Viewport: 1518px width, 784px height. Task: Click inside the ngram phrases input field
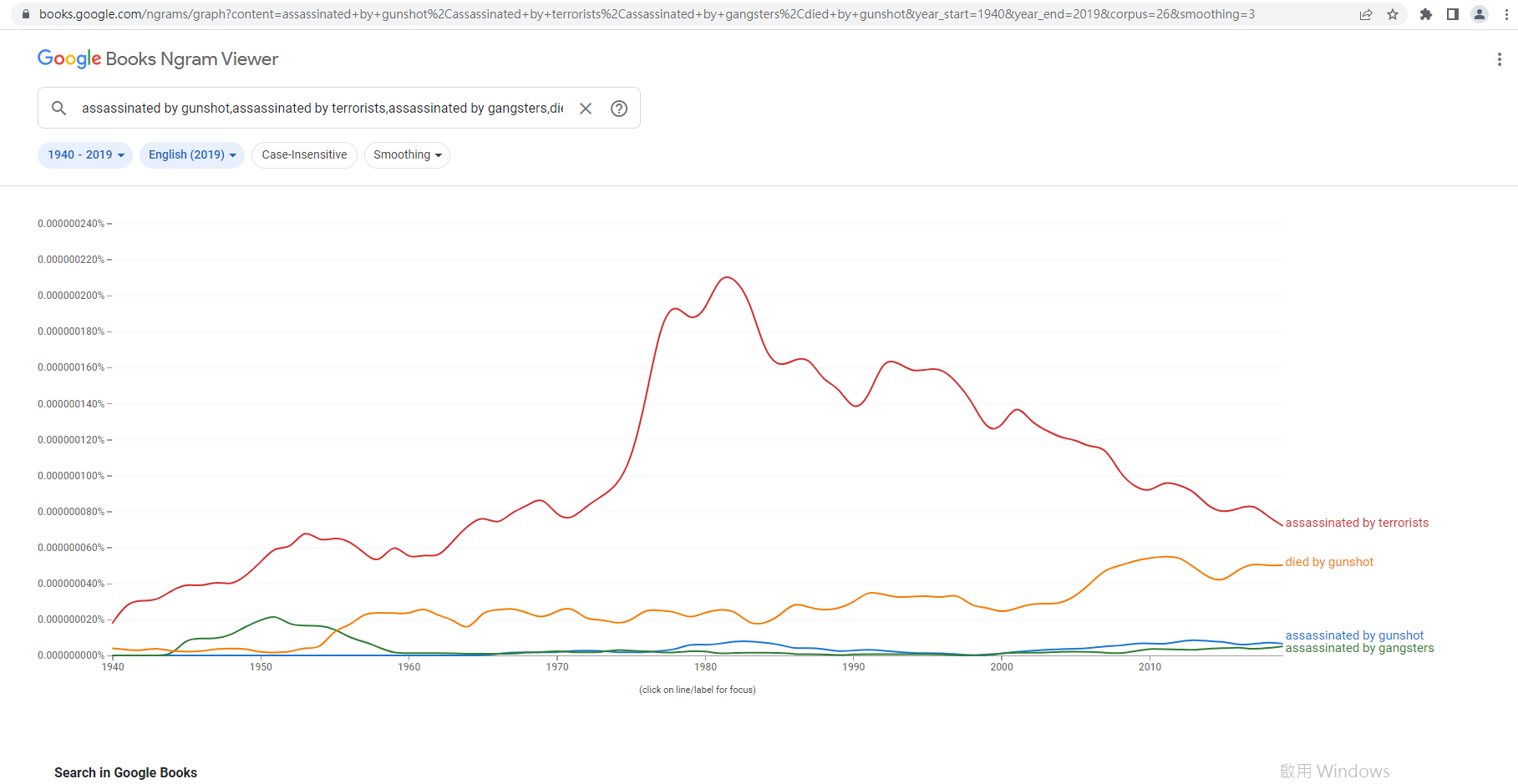322,109
